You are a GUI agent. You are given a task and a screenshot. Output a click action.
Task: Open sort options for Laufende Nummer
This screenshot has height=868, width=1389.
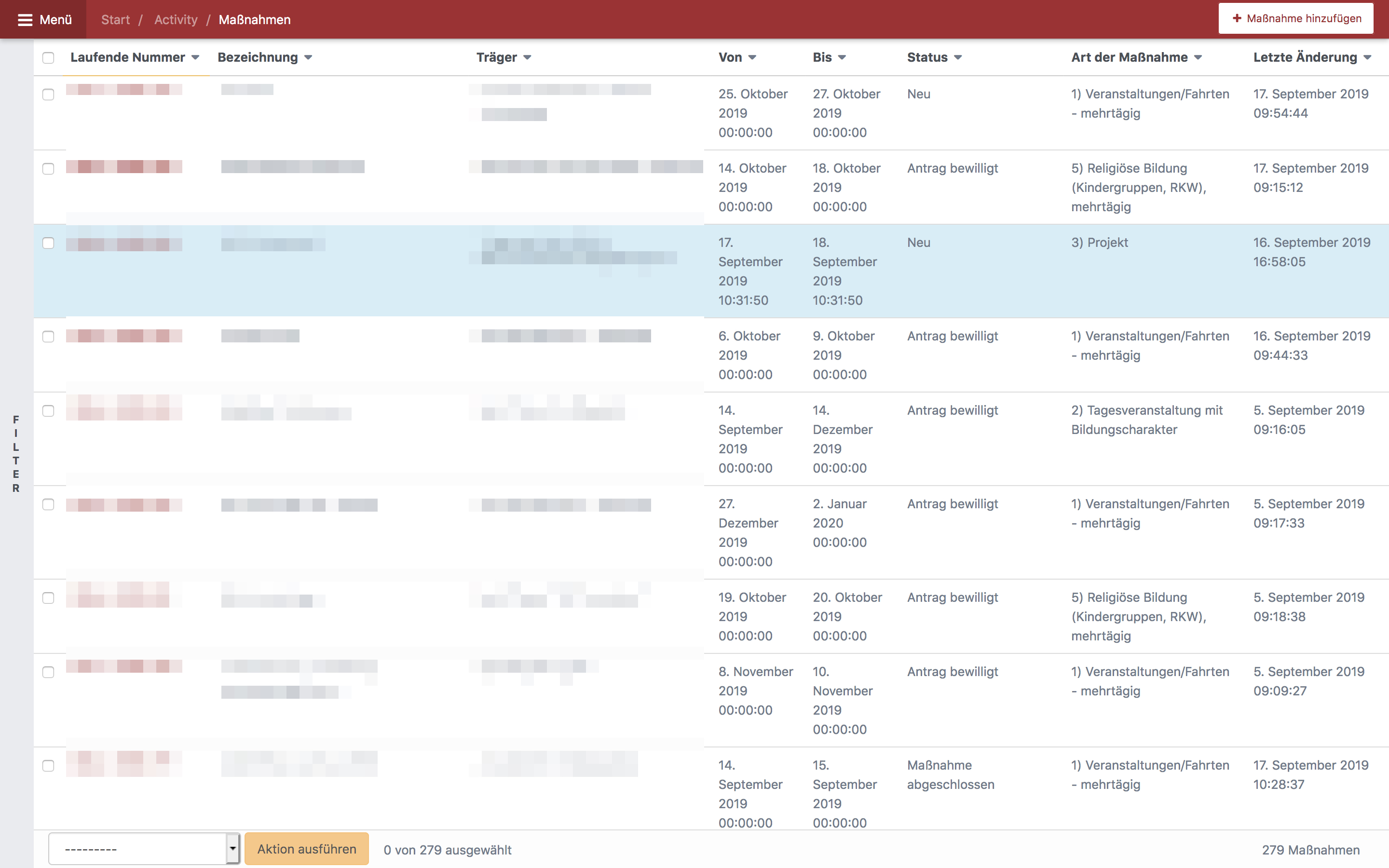(196, 57)
